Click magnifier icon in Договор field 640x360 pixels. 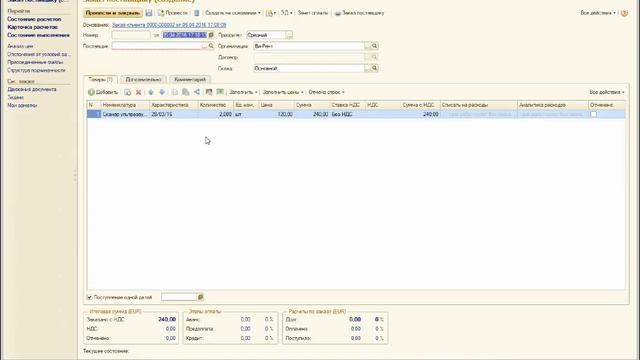pyautogui.click(x=374, y=57)
